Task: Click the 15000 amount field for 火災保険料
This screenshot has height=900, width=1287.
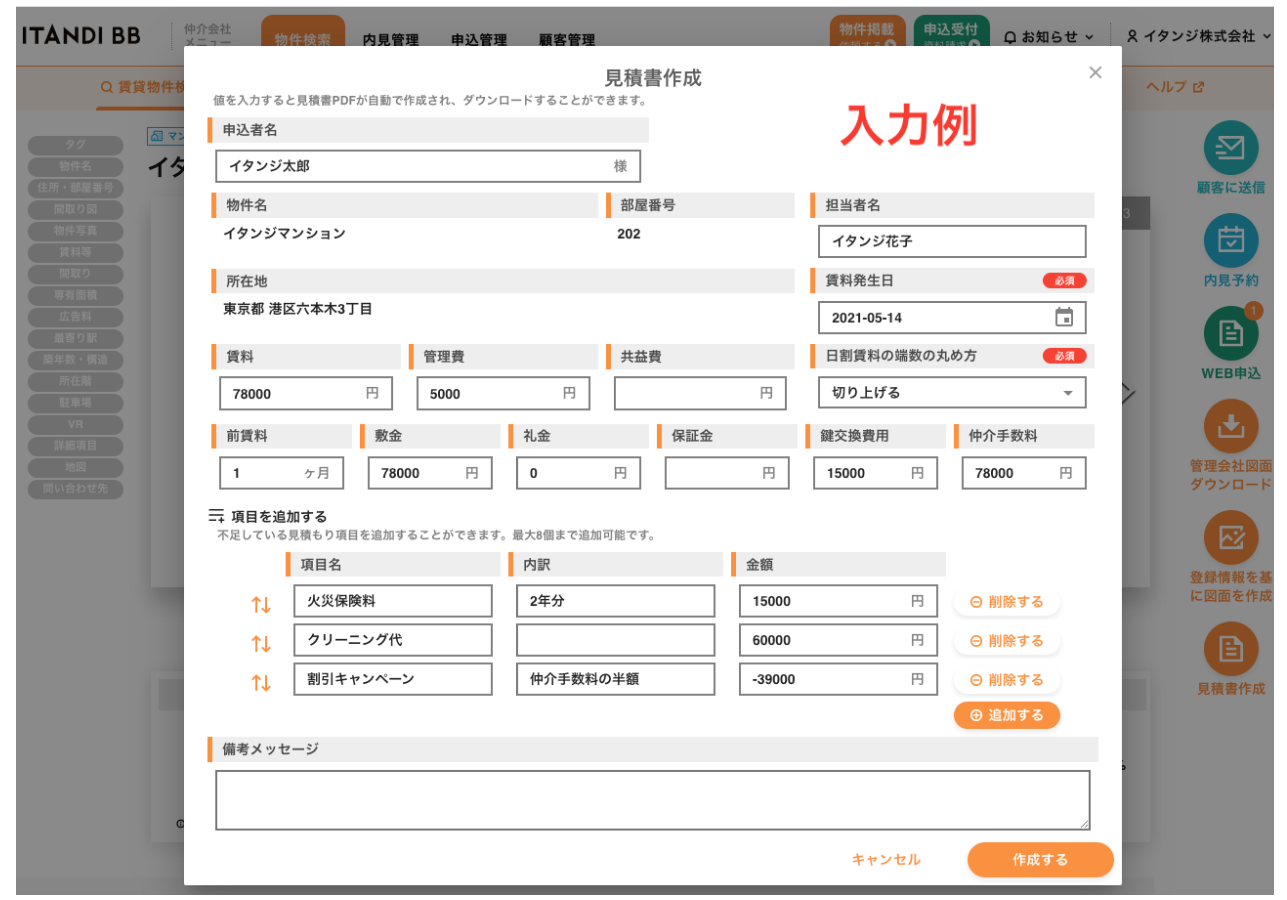Action: point(839,601)
